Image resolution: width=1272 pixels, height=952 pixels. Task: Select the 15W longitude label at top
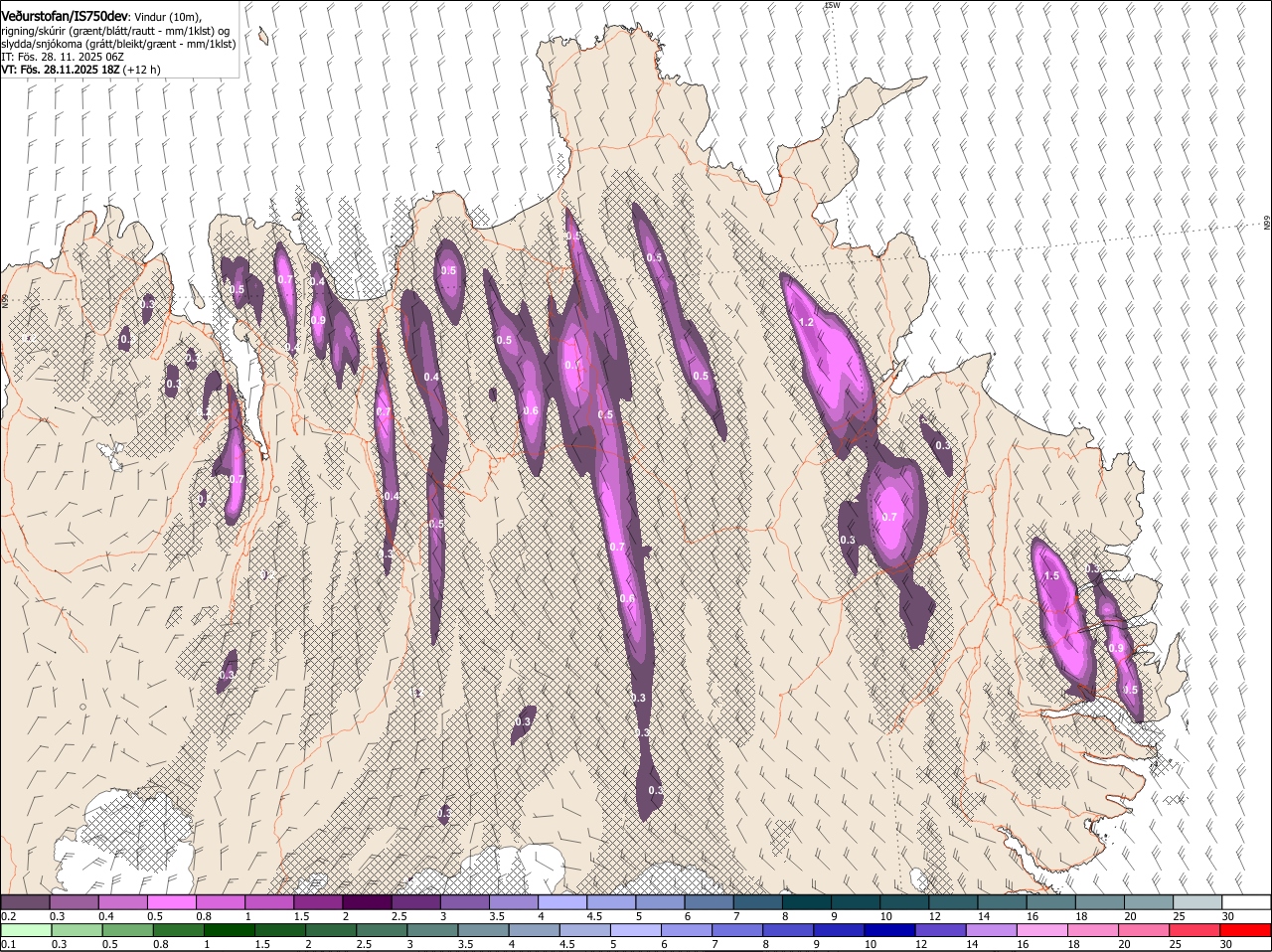pyautogui.click(x=832, y=5)
